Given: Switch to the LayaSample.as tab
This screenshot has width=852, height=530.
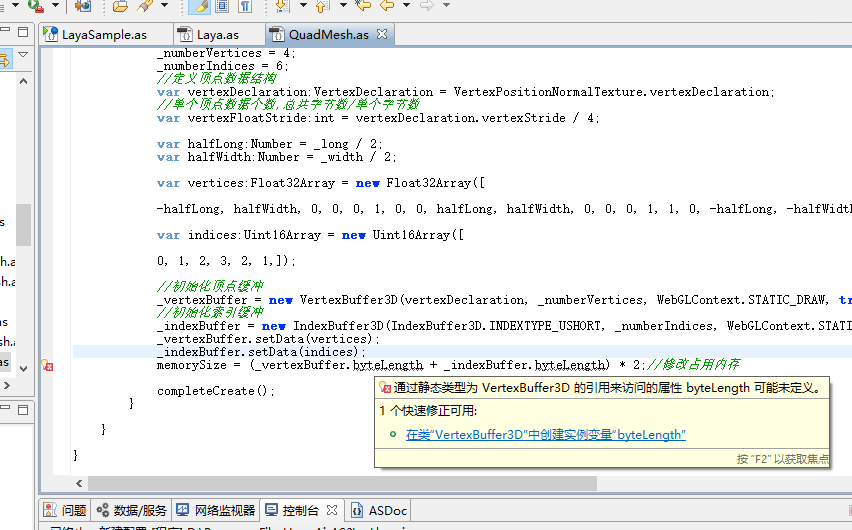Looking at the screenshot, I should click(x=96, y=35).
